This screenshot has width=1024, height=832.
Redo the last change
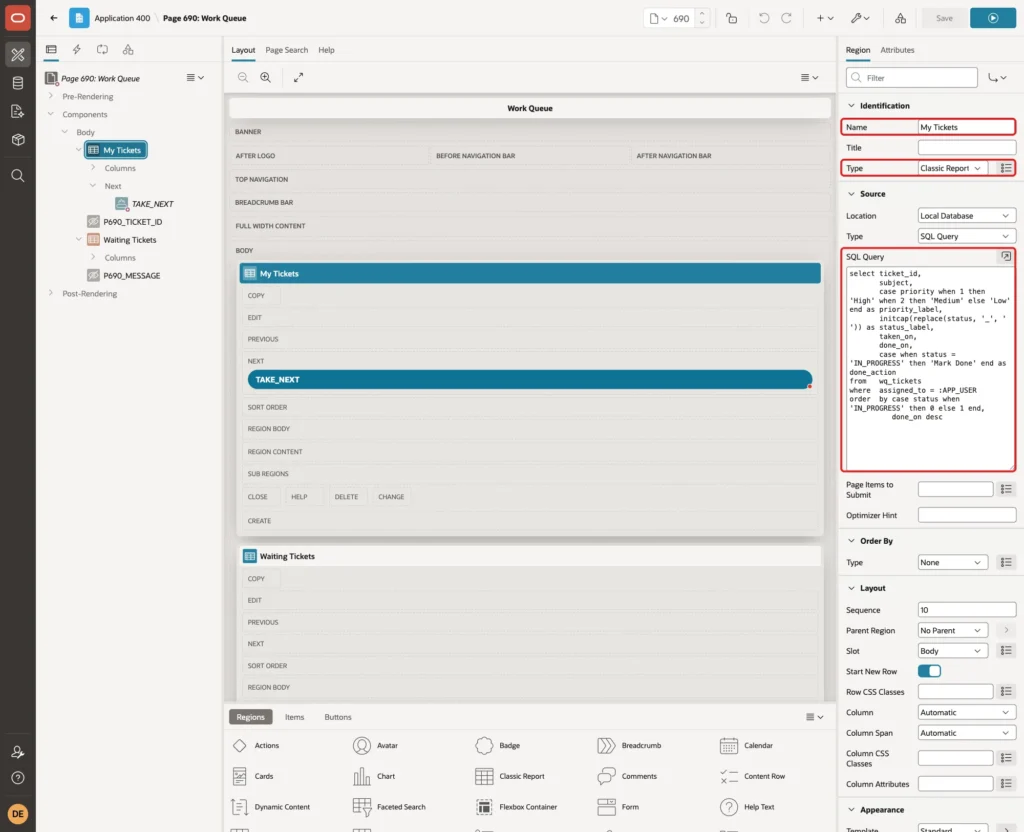coord(786,18)
